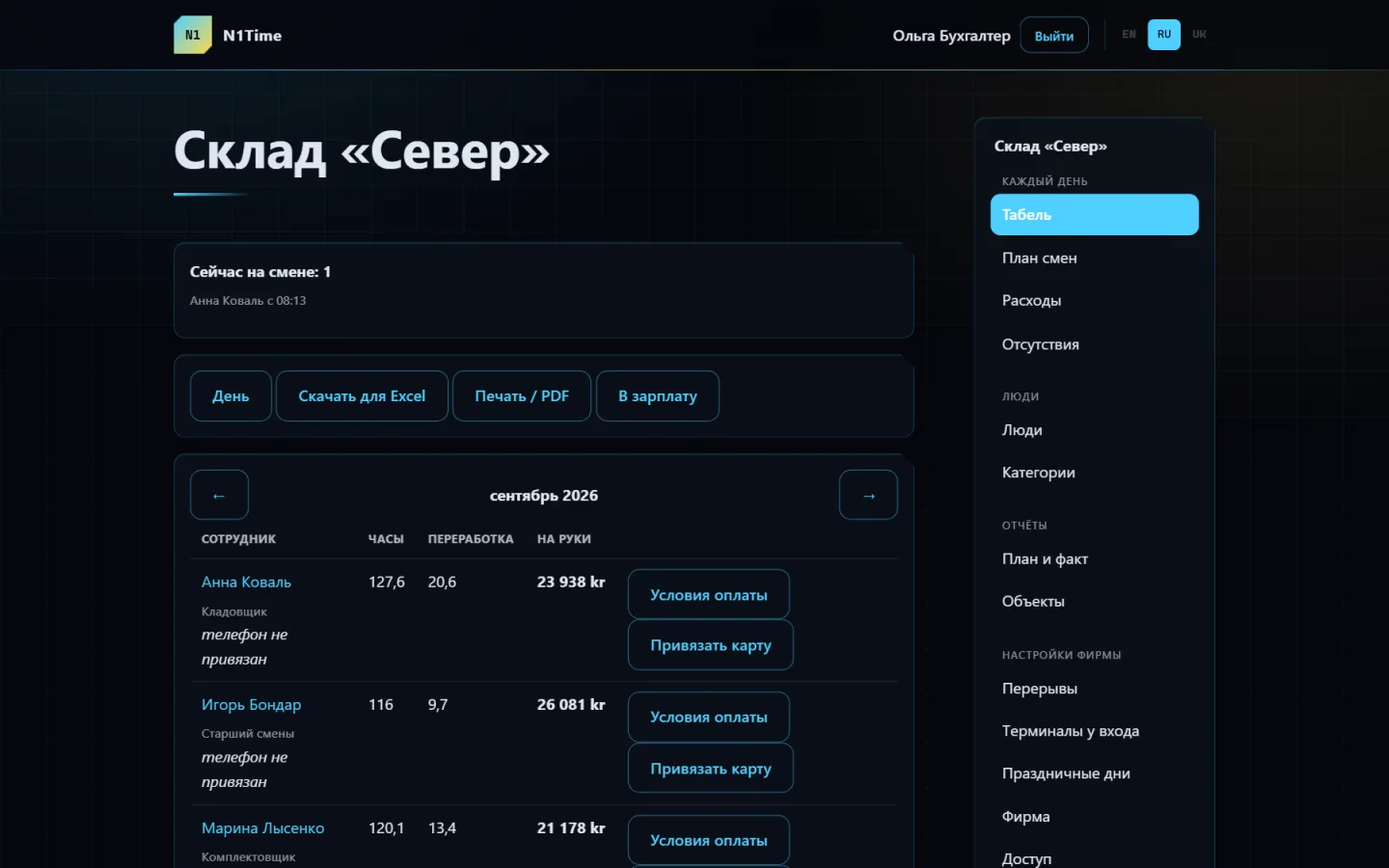Click Игорь Бондар hours 116
This screenshot has height=868, width=1389.
(x=381, y=705)
